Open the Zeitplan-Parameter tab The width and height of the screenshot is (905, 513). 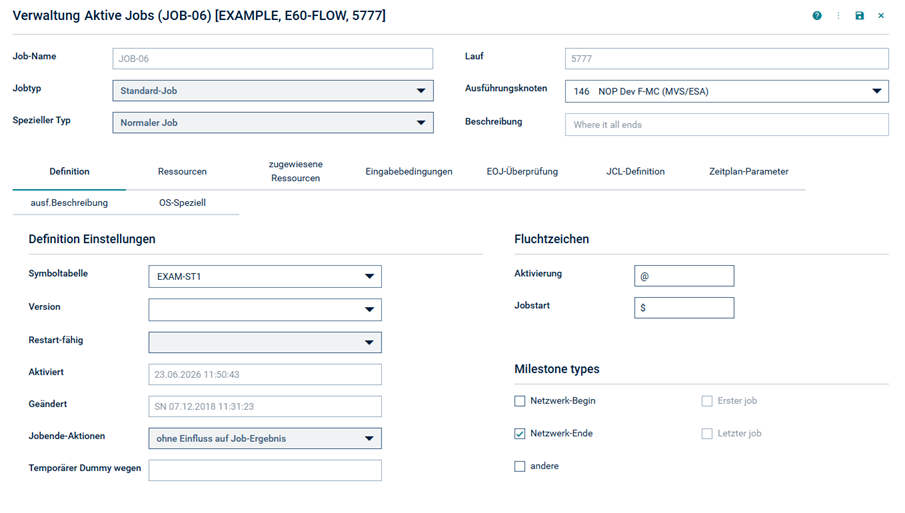[749, 171]
